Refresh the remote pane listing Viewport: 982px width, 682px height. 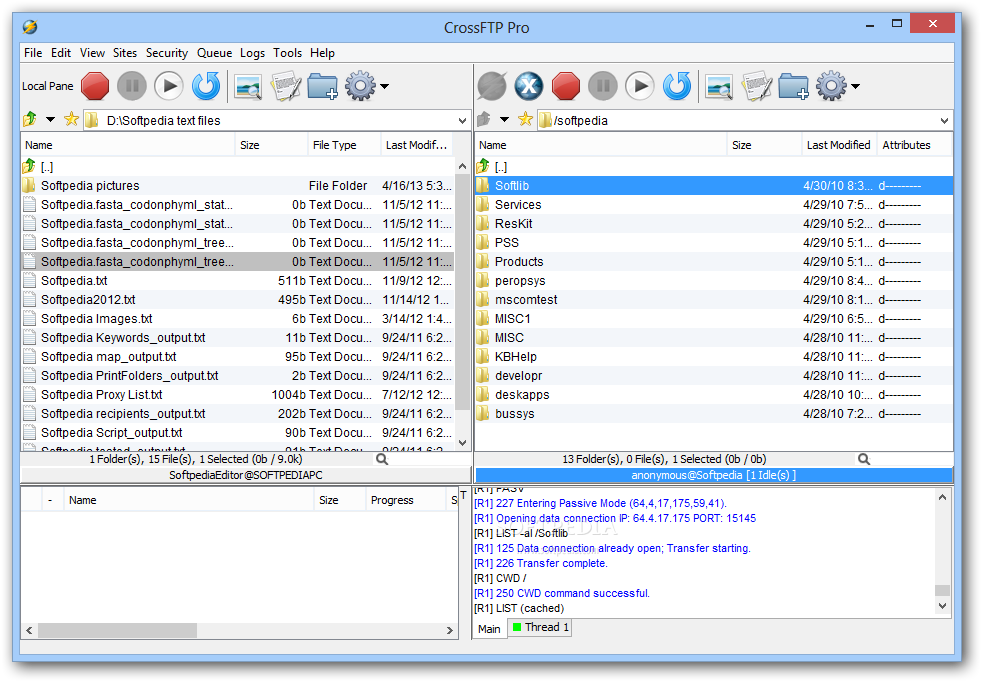[677, 86]
